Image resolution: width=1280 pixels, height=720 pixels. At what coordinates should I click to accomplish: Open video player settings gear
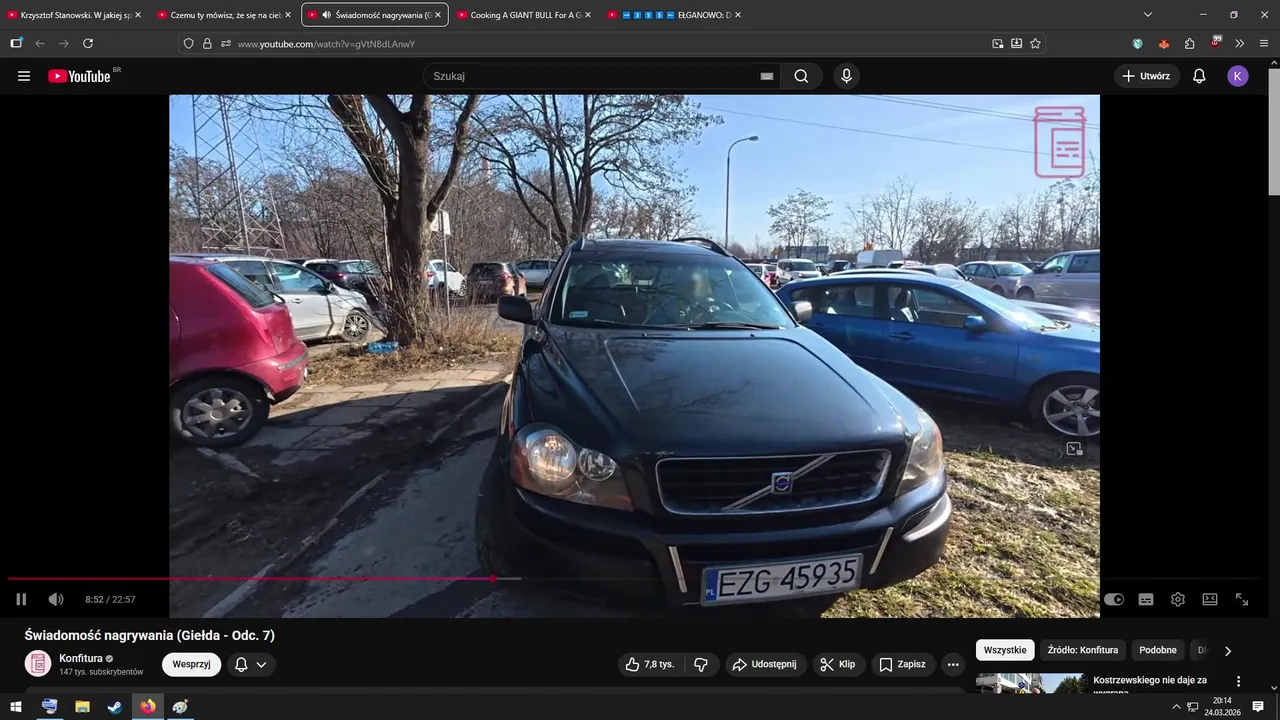[x=1178, y=599]
